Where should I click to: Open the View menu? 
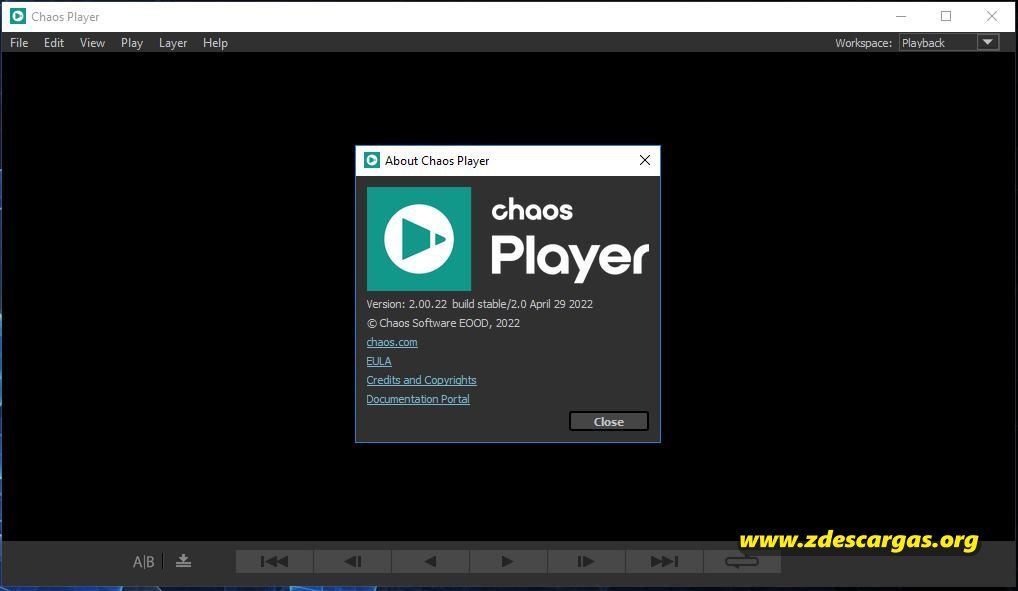[x=92, y=43]
